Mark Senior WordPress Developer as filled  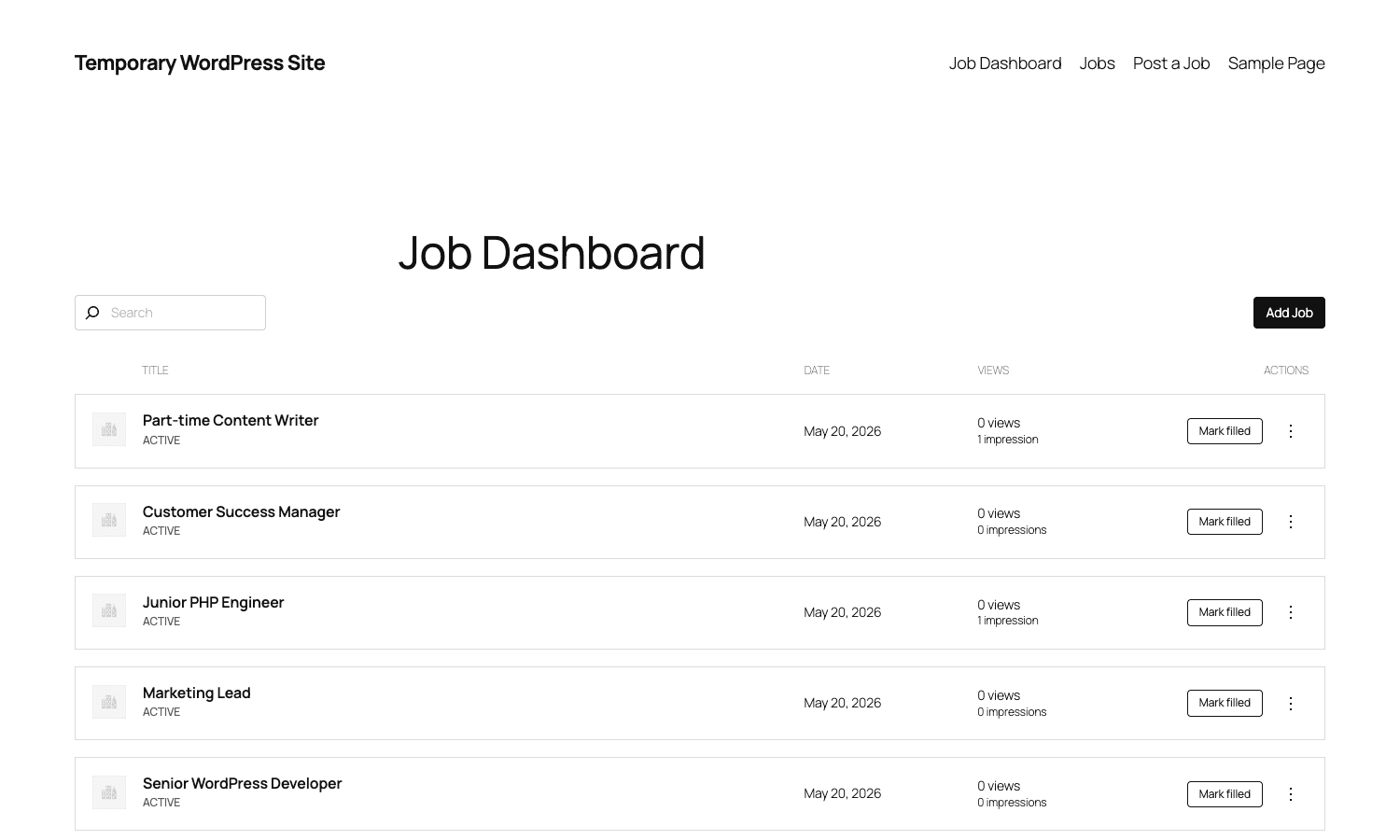1225,794
